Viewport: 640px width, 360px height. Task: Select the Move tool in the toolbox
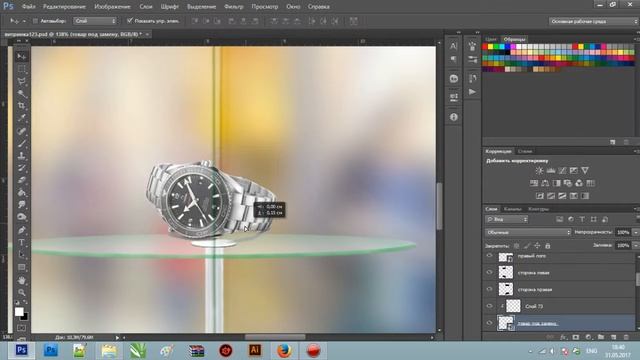pos(22,56)
